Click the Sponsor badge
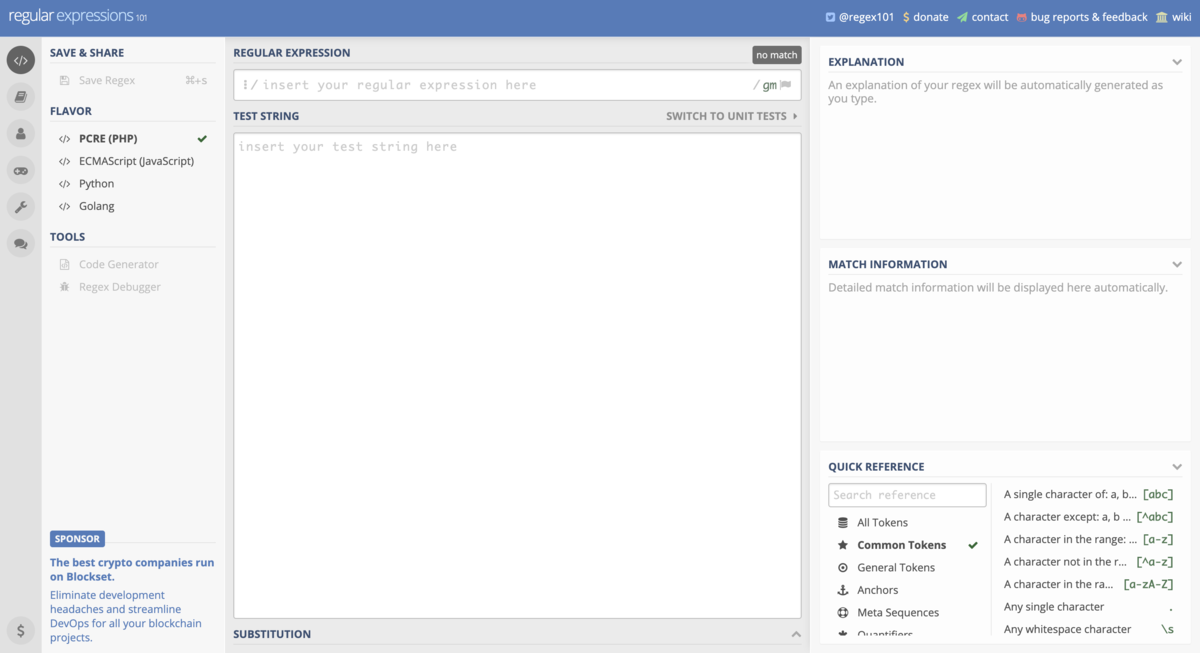Screen dimensions: 1200x653 point(77,539)
